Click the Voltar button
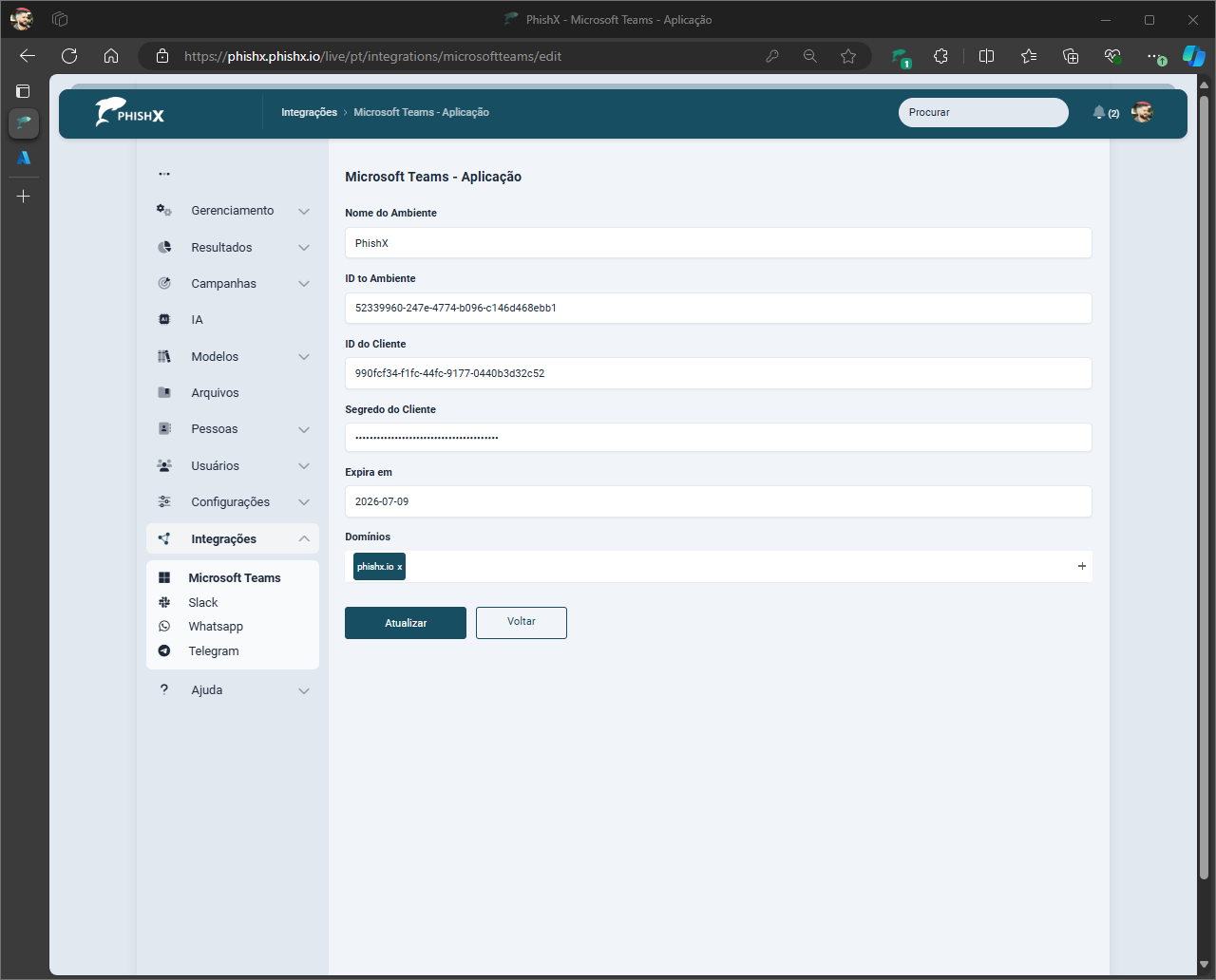 tap(522, 622)
